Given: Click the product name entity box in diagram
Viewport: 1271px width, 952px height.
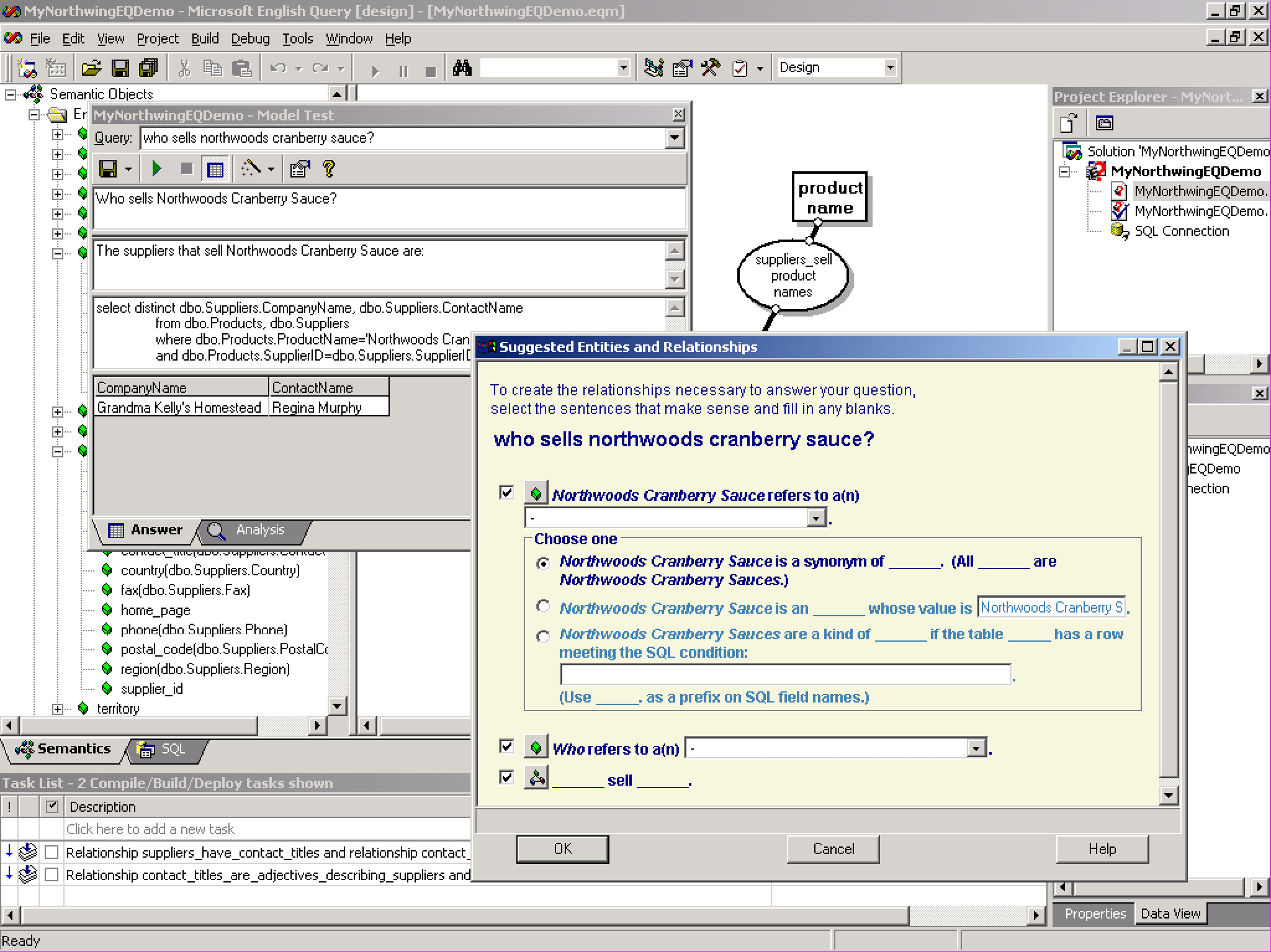Looking at the screenshot, I should [x=830, y=197].
